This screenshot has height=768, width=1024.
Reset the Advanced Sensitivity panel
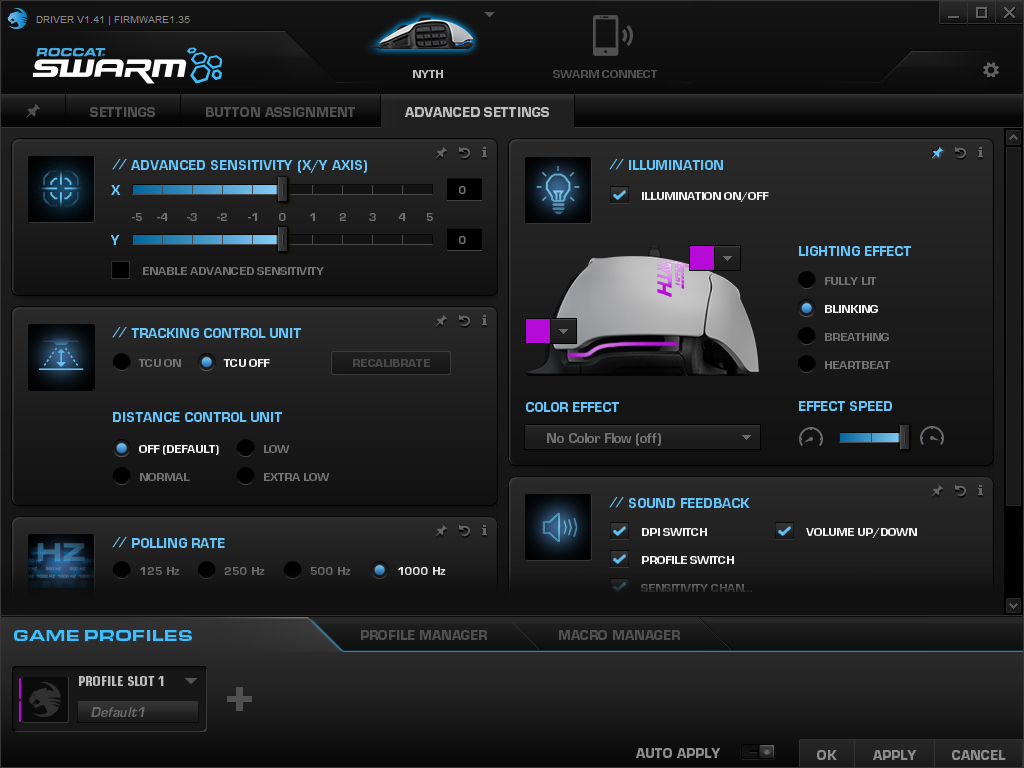[464, 153]
